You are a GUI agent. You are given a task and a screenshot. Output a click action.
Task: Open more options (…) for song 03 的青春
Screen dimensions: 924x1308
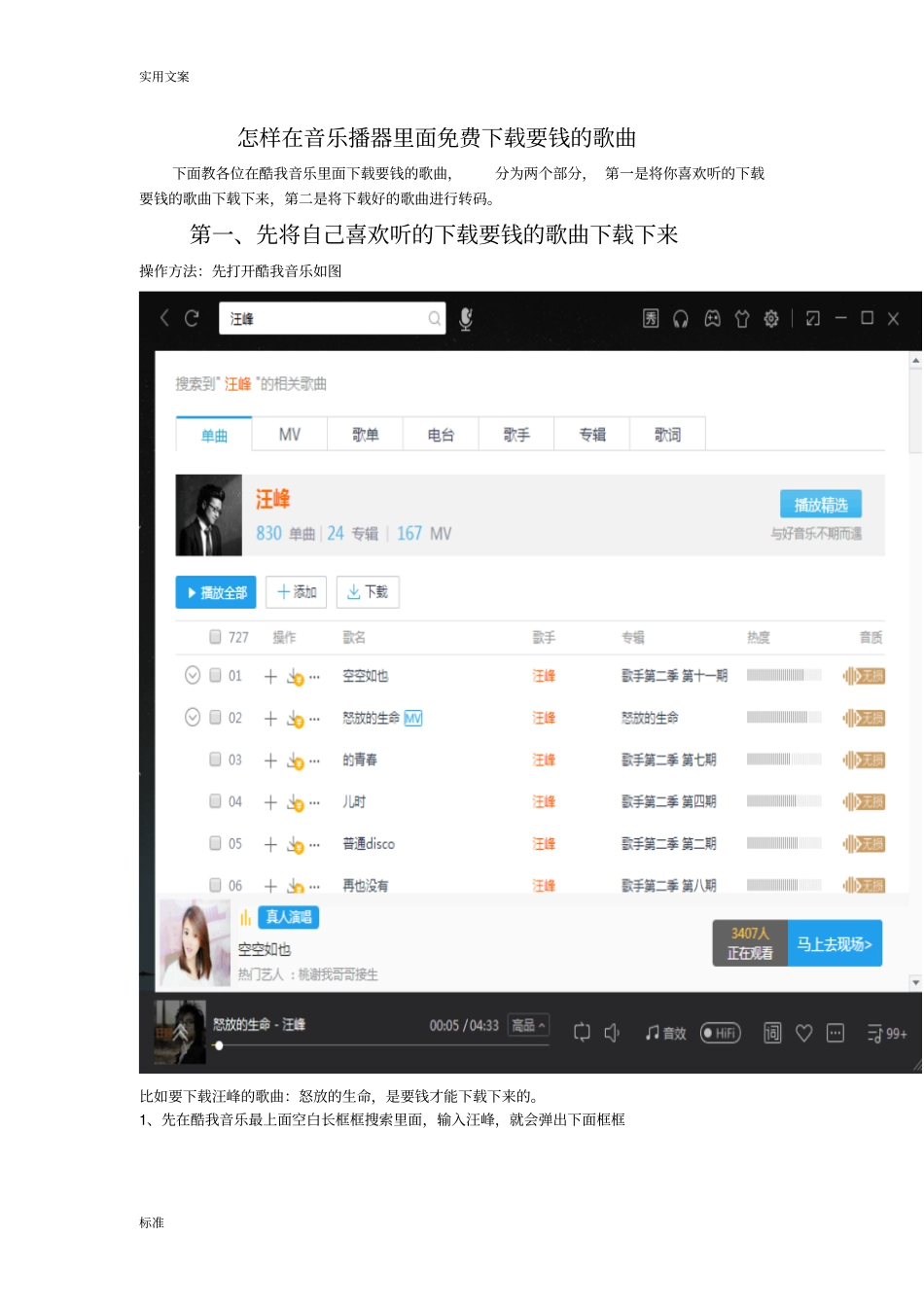click(314, 761)
